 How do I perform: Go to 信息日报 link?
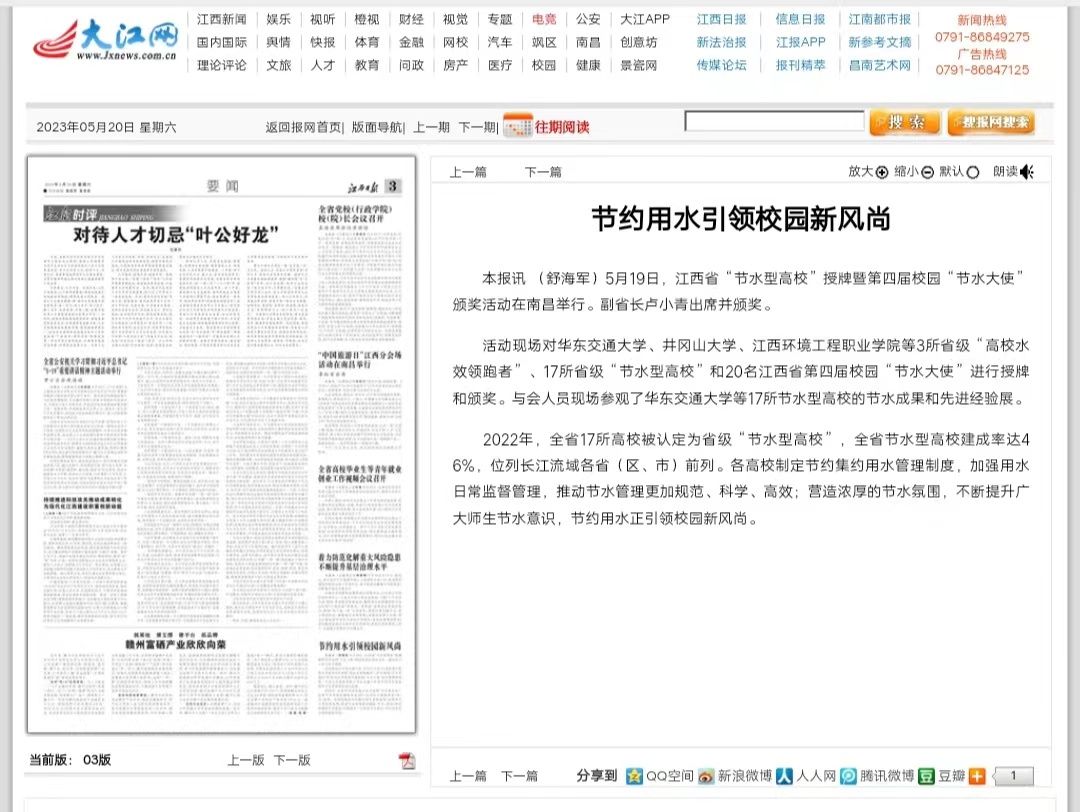800,19
